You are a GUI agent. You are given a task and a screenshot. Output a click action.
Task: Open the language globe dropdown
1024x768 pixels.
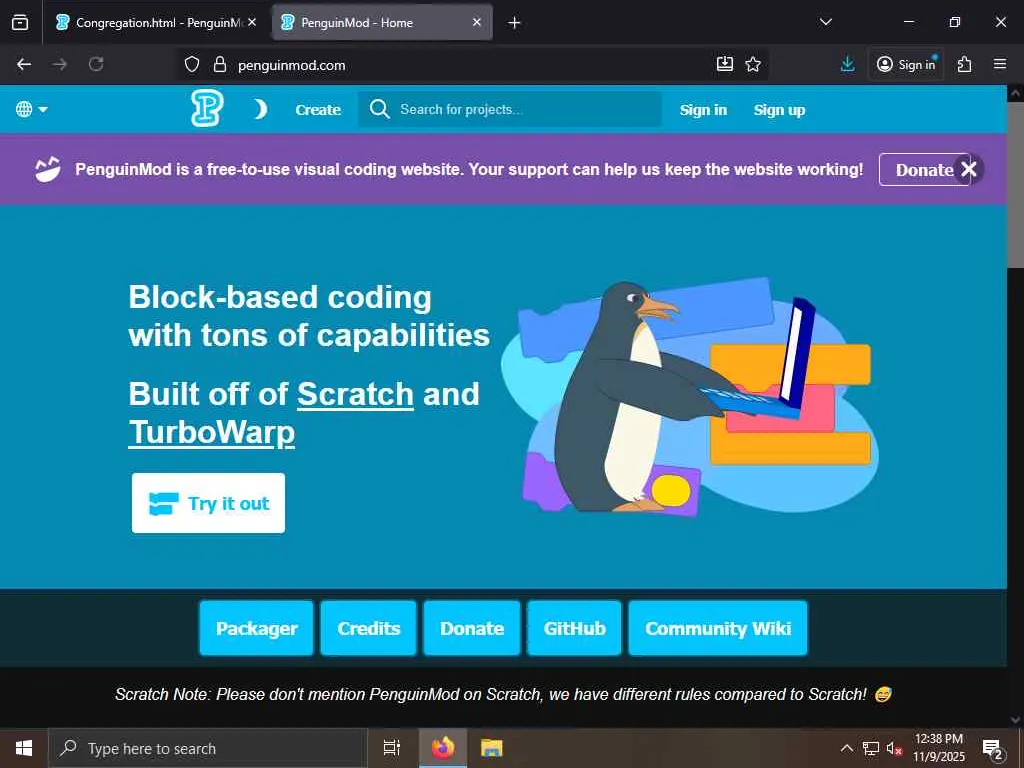(x=31, y=109)
